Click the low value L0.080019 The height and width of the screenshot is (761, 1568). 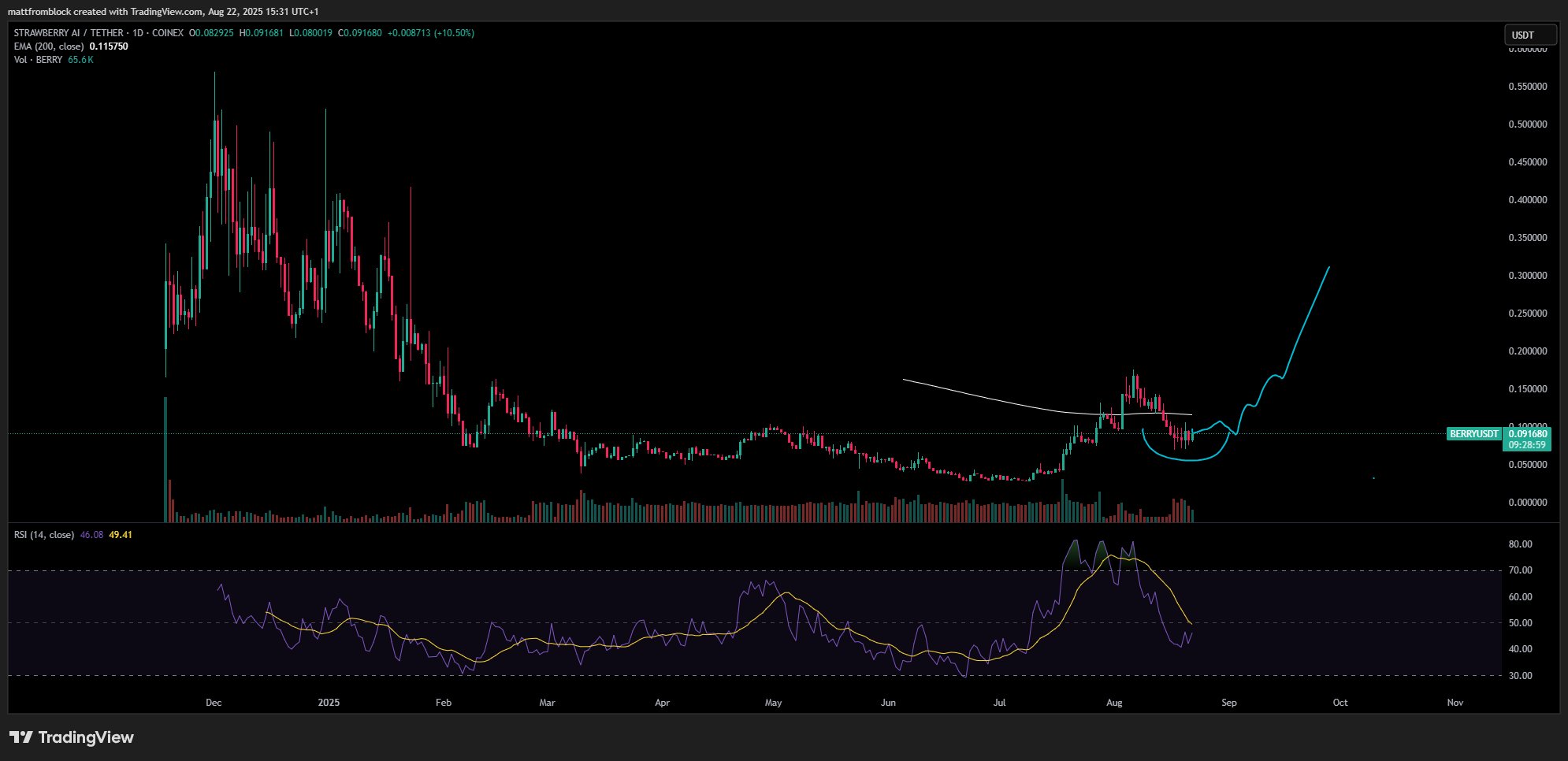311,33
